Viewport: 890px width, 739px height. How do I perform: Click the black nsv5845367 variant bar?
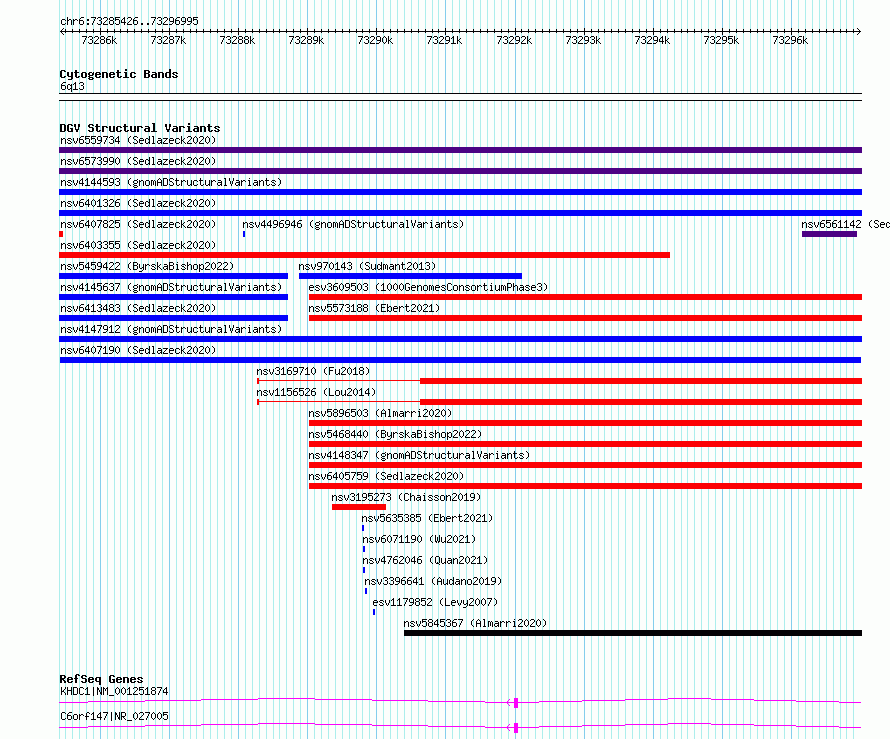click(x=633, y=633)
